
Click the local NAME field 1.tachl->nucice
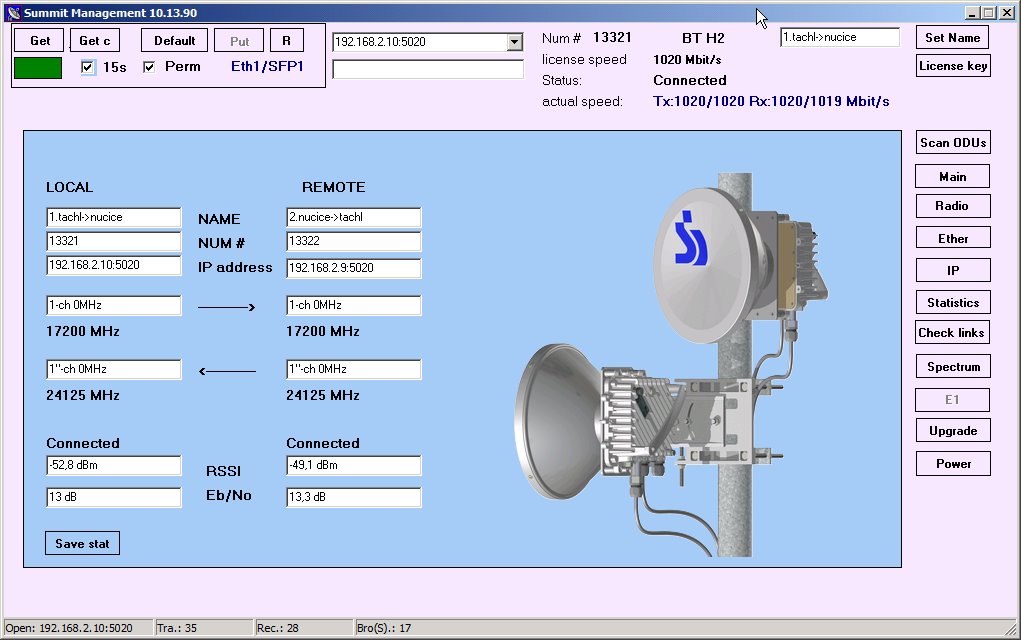pyautogui.click(x=113, y=218)
